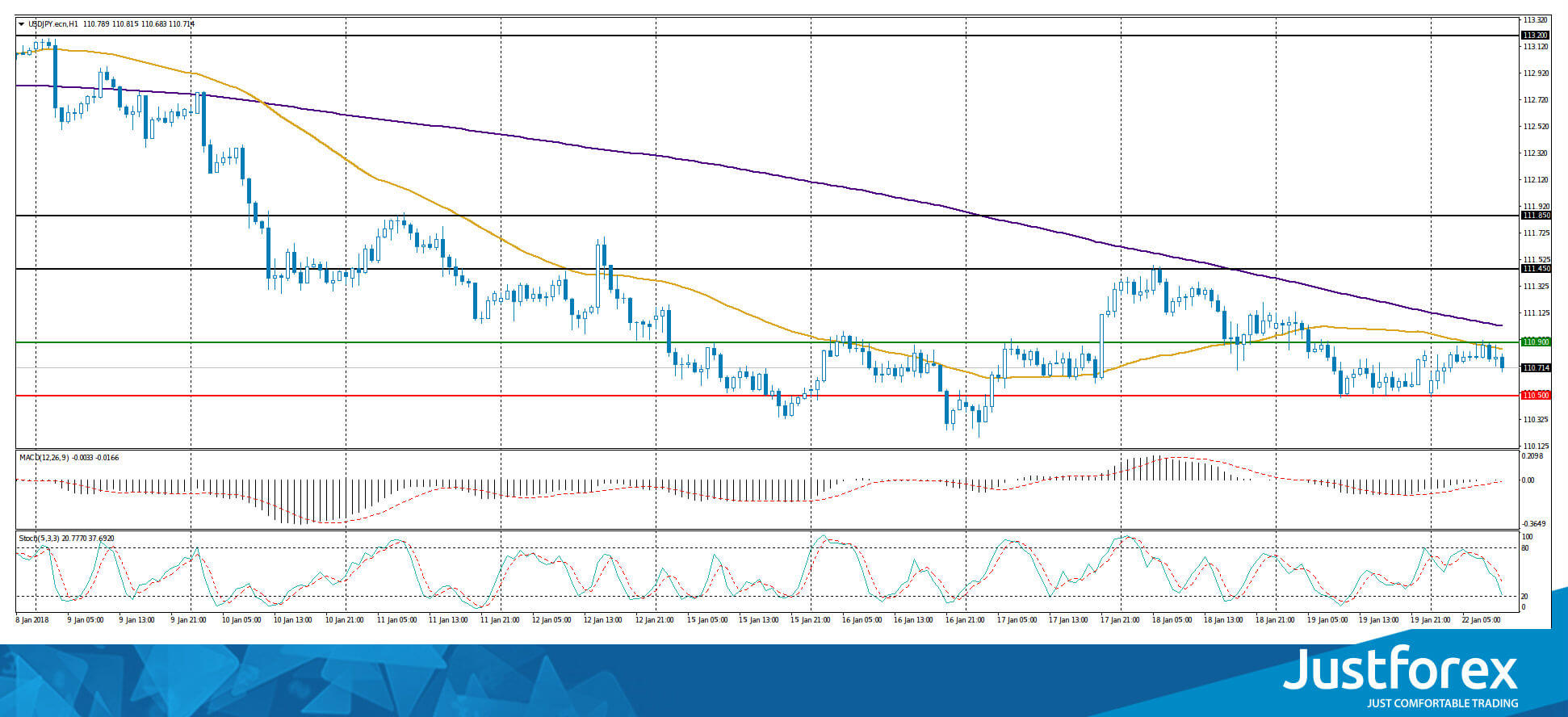
Task: Click the 16 Jan 21:00 time label
Action: point(964,620)
